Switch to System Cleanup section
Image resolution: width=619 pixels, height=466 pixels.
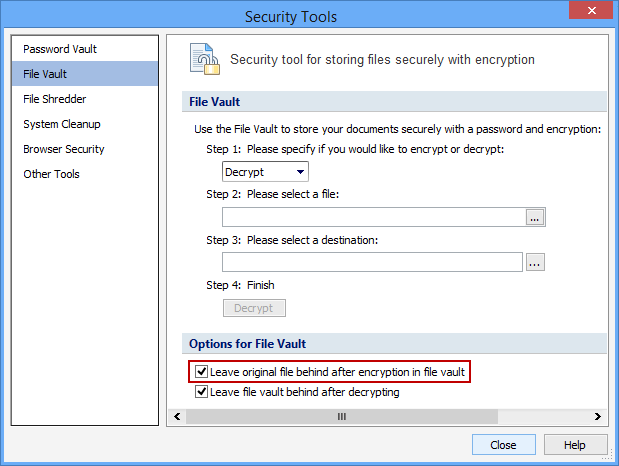click(x=62, y=124)
